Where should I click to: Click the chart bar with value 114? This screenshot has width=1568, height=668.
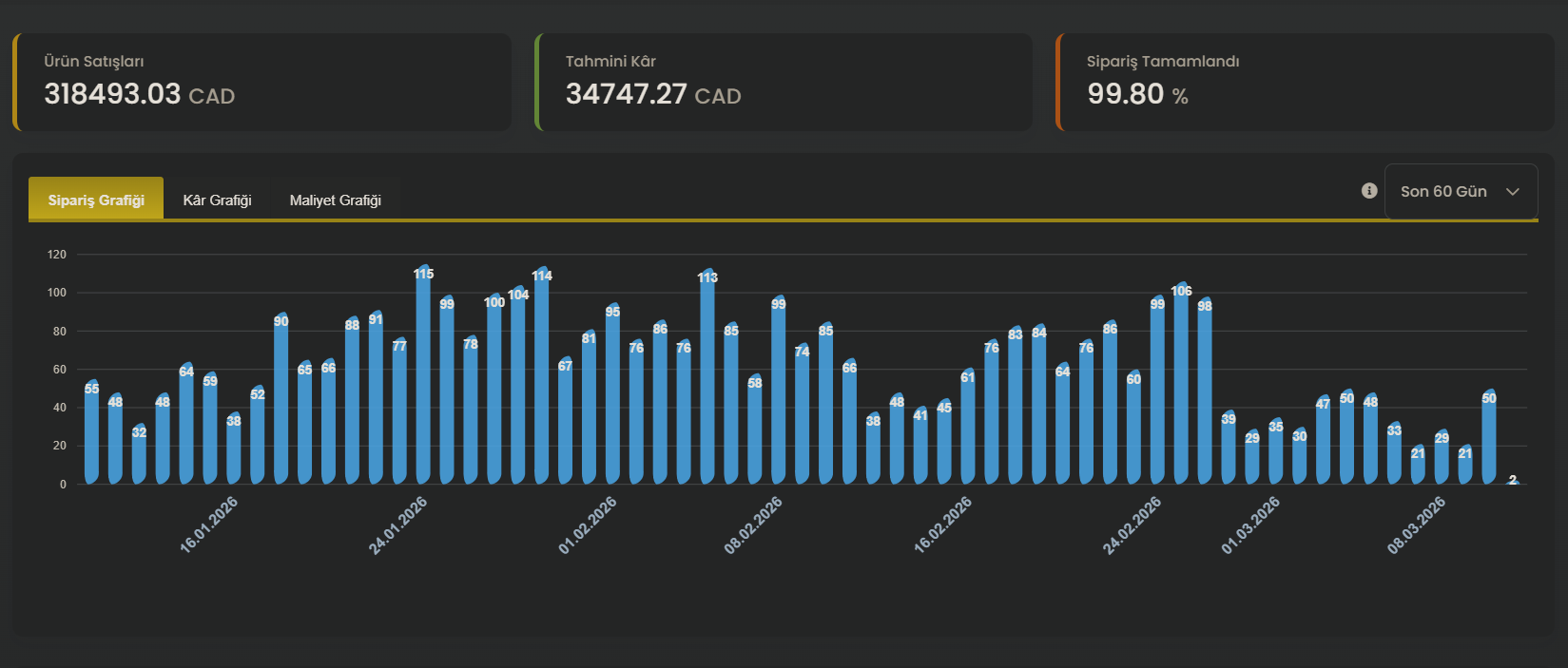tap(542, 380)
